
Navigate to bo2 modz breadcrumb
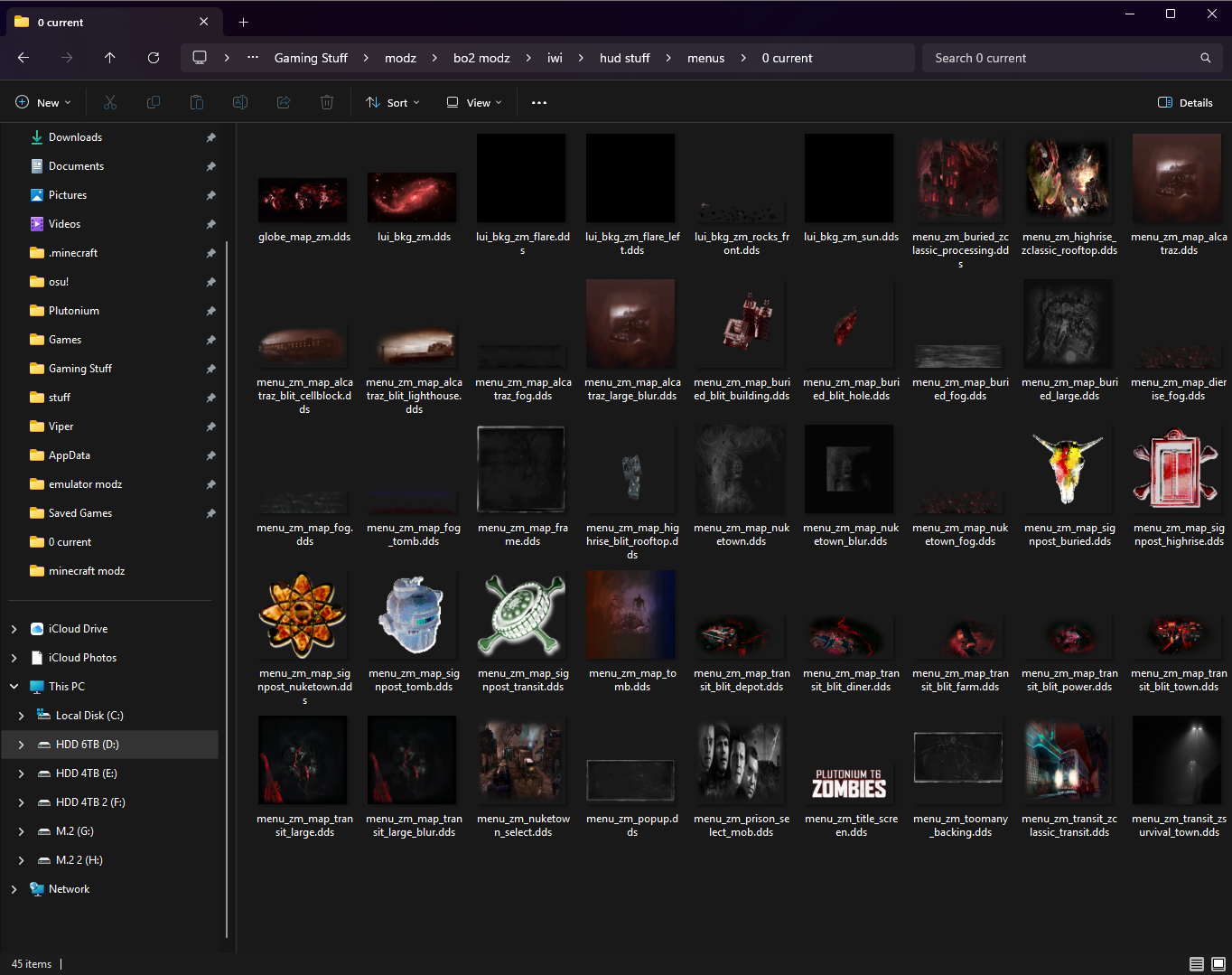coord(481,58)
